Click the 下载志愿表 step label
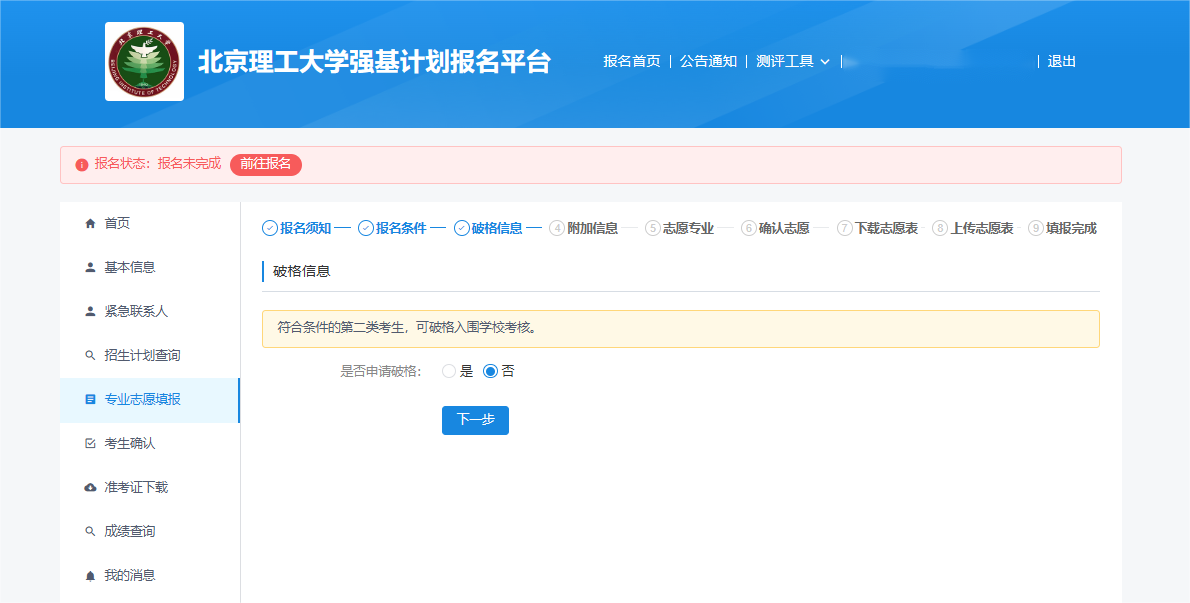The image size is (1190, 603). (x=886, y=228)
